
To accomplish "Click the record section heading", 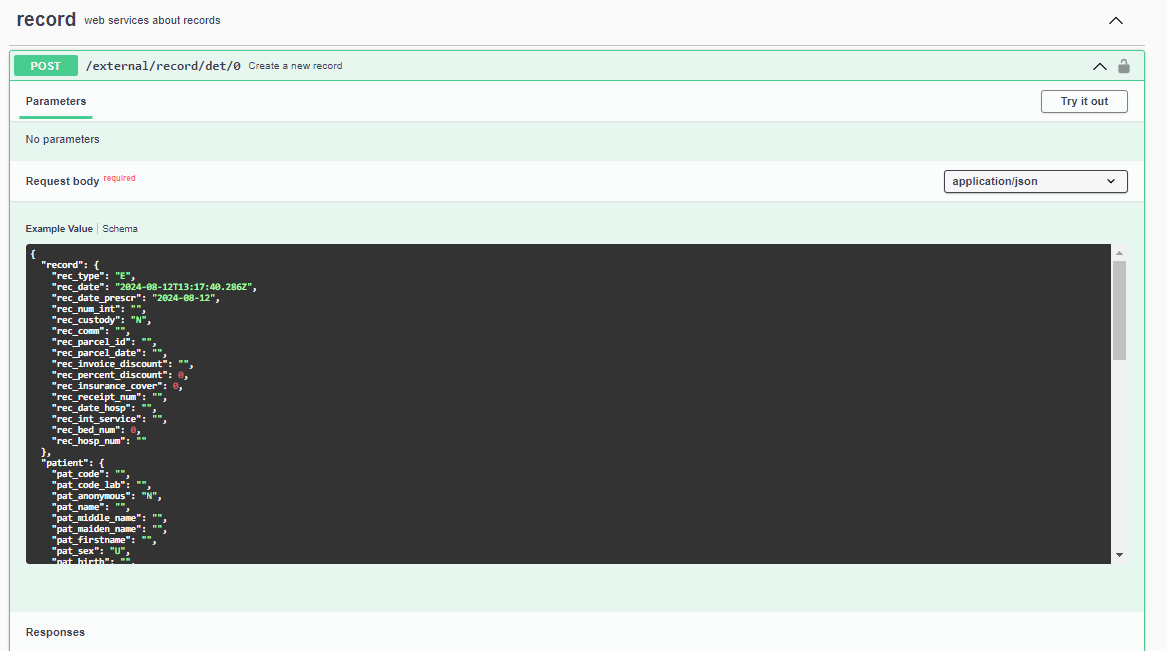I will pyautogui.click(x=46, y=19).
